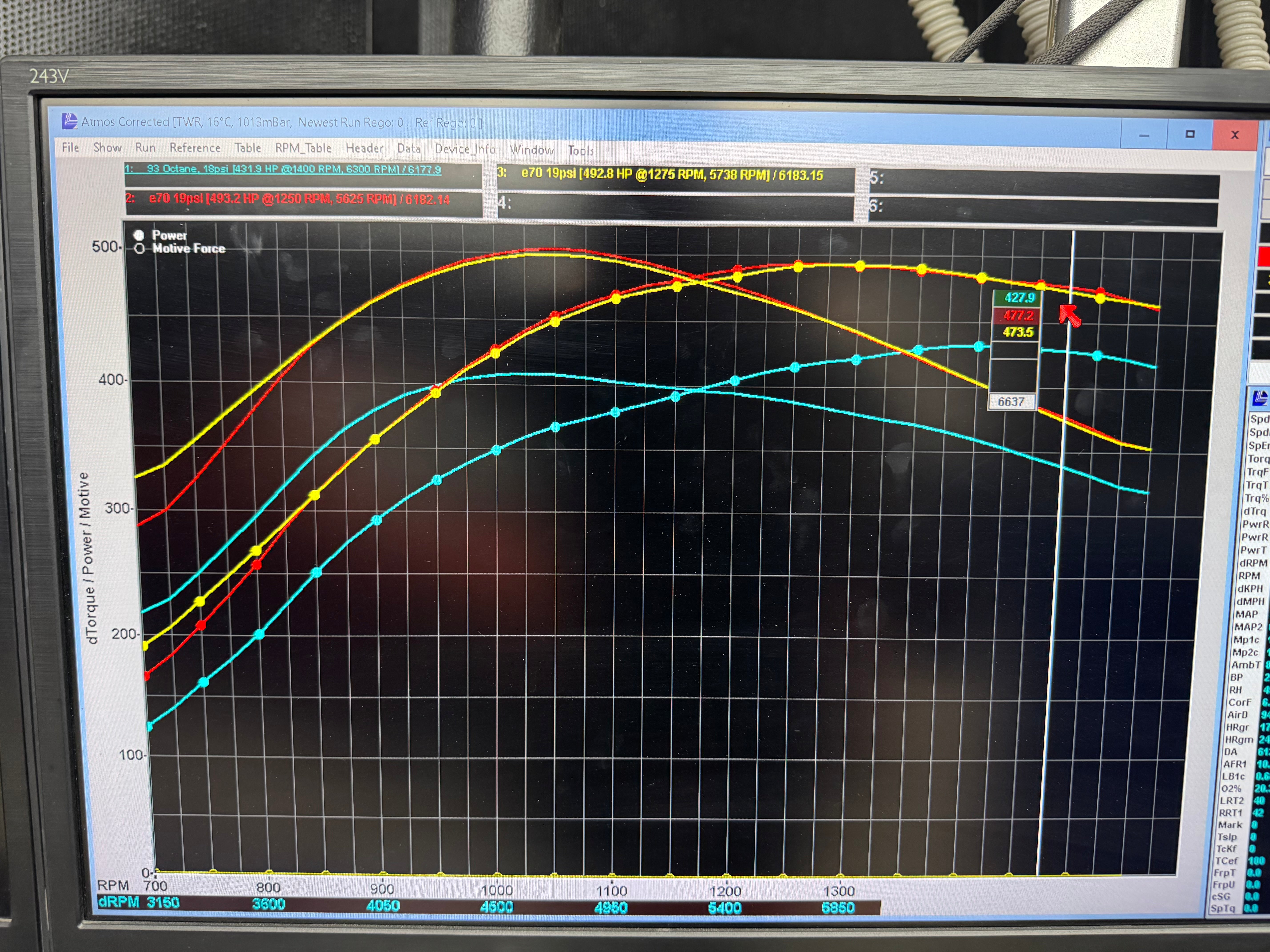Viewport: 1270px width, 952px height.
Task: Click the 'O2%' channel in the side list
Action: coord(1231,789)
